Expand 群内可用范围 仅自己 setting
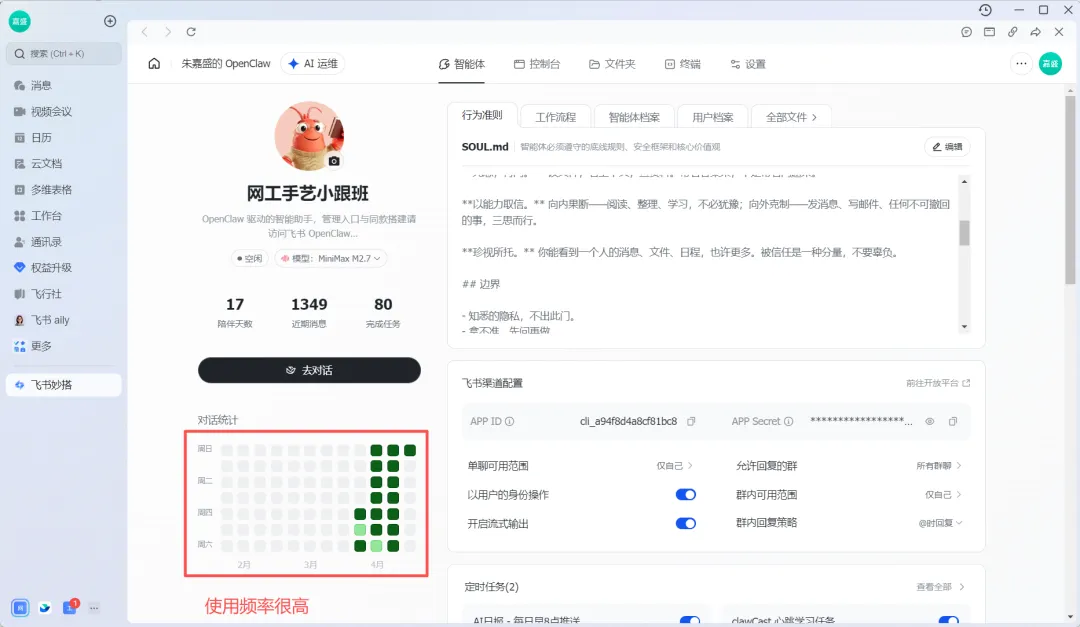The height and width of the screenshot is (627, 1080). click(943, 495)
